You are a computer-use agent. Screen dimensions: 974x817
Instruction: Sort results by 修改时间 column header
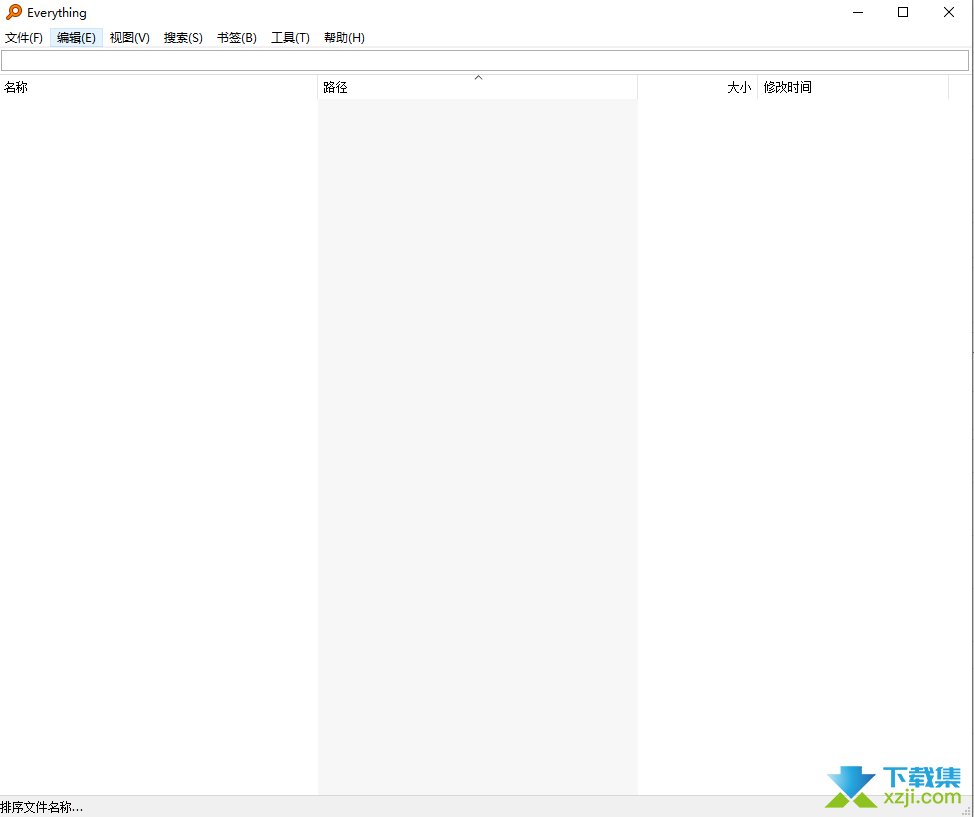tap(853, 88)
